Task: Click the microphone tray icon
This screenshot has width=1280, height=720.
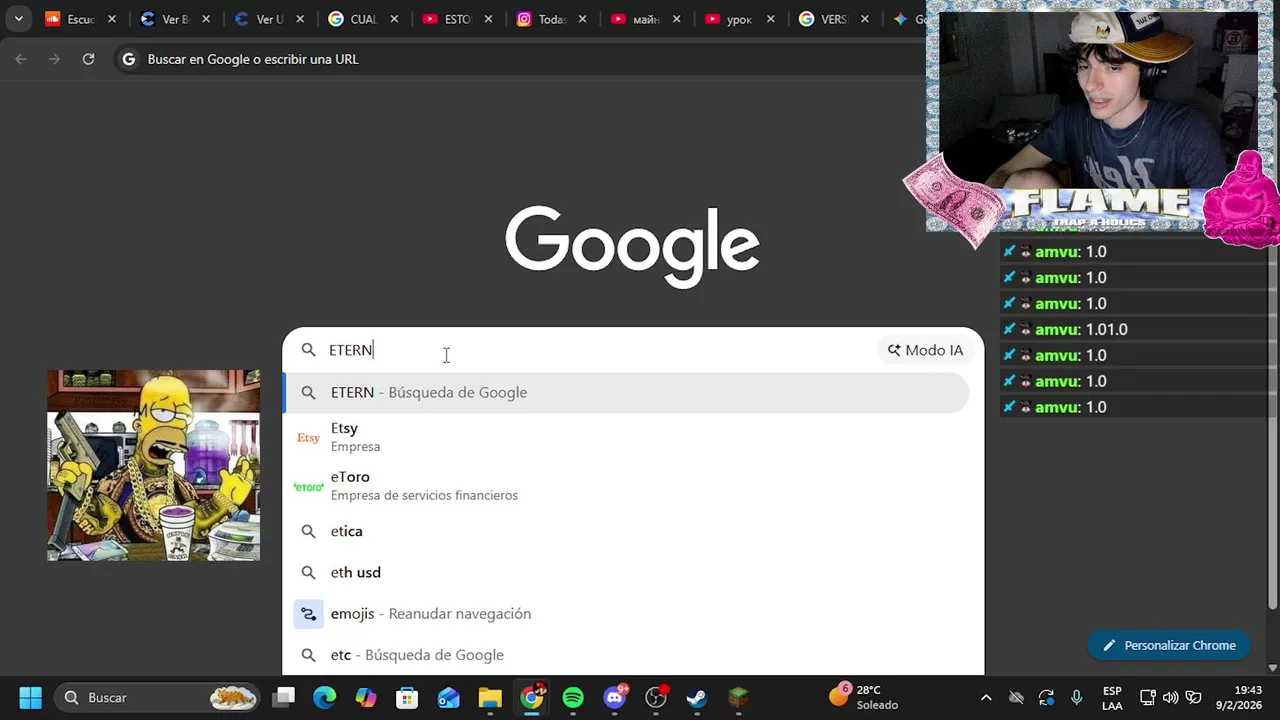Action: coord(1076,697)
